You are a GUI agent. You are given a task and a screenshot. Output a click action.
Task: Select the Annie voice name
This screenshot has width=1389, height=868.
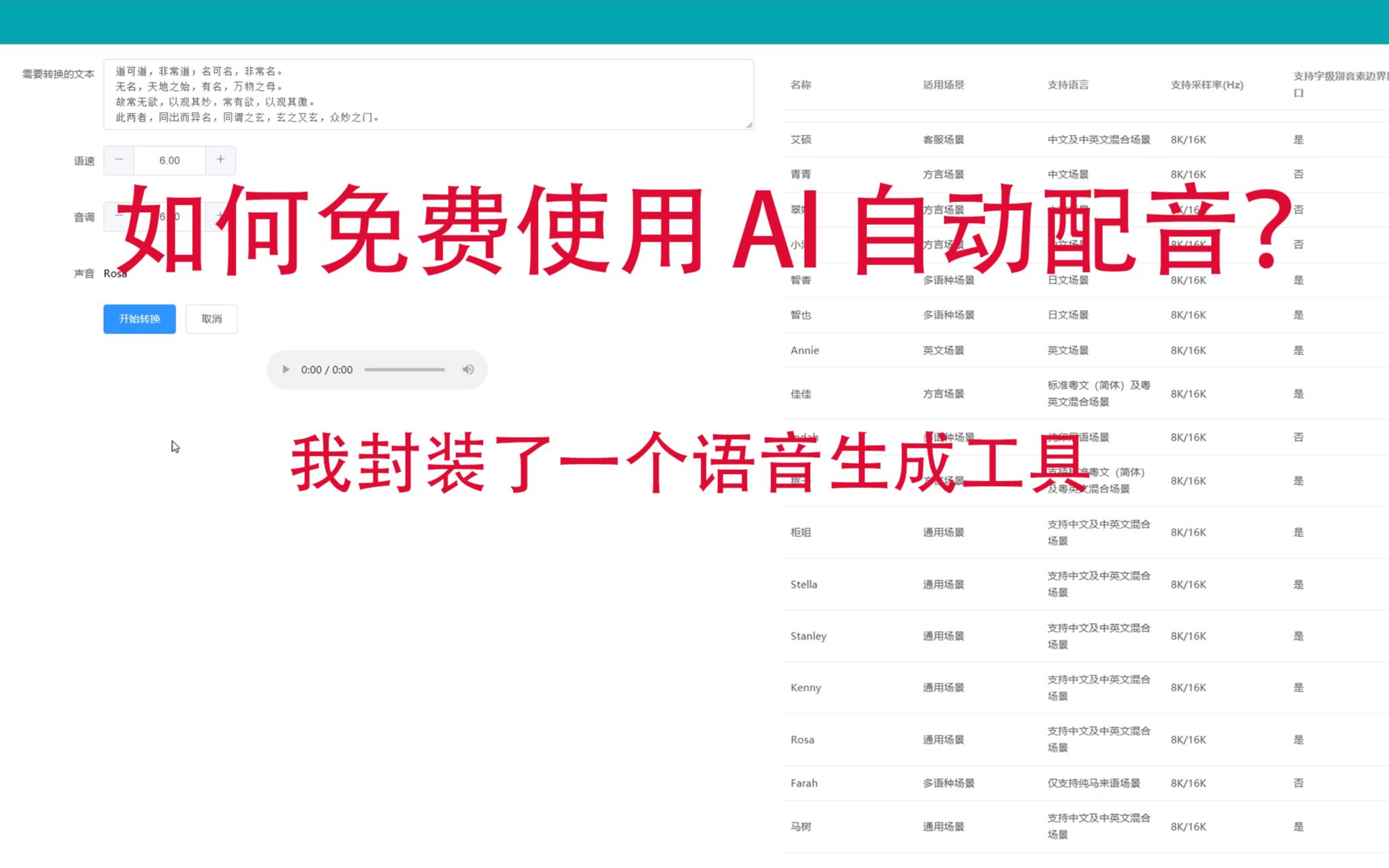tap(805, 350)
